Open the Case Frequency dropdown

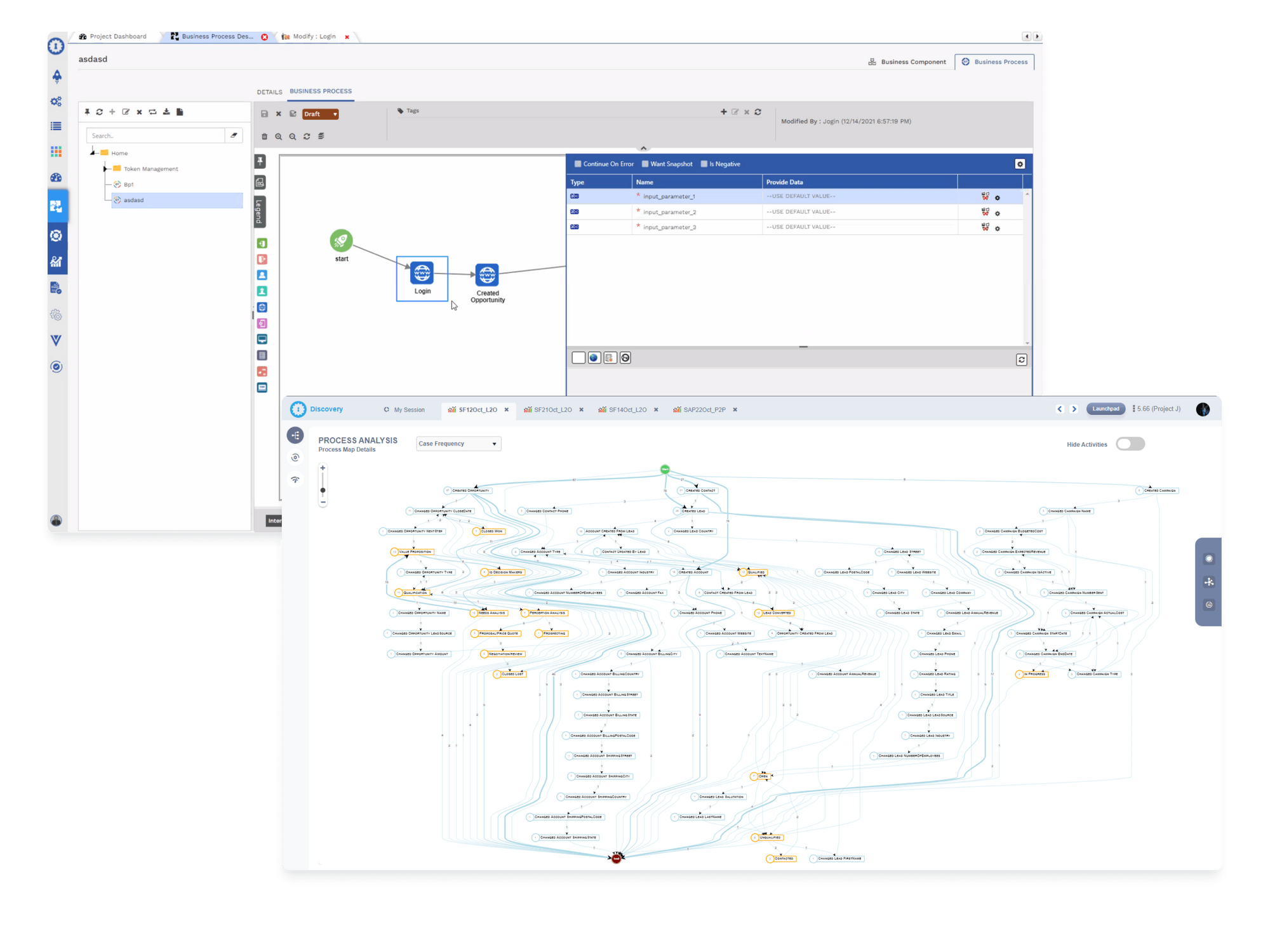(x=458, y=443)
